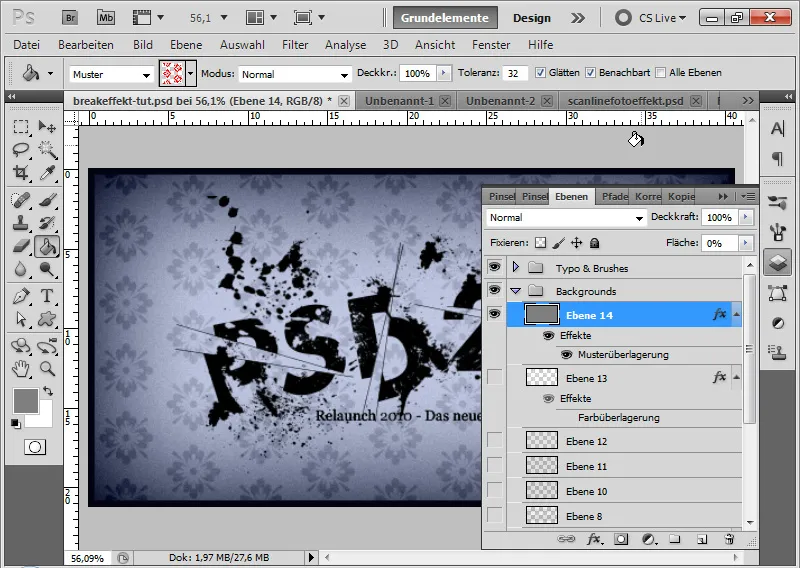800x568 pixels.
Task: Toggle the Benachbart checkbox
Action: pyautogui.click(x=590, y=73)
